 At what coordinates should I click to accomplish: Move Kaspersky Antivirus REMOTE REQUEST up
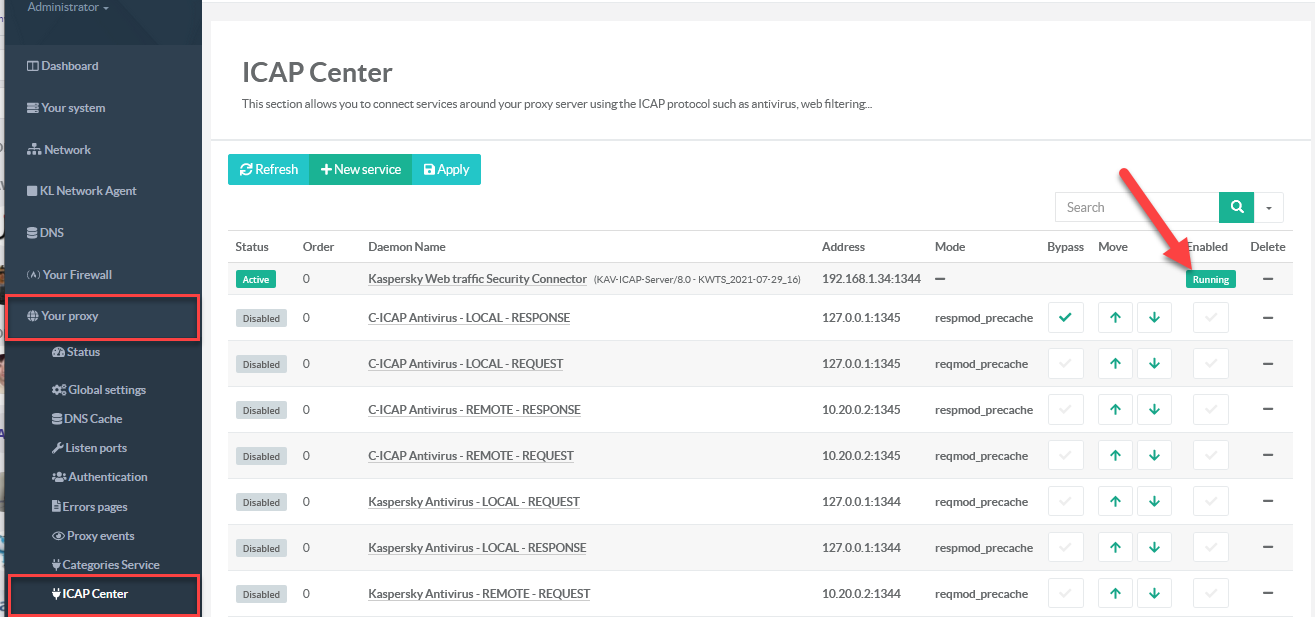tap(1115, 594)
